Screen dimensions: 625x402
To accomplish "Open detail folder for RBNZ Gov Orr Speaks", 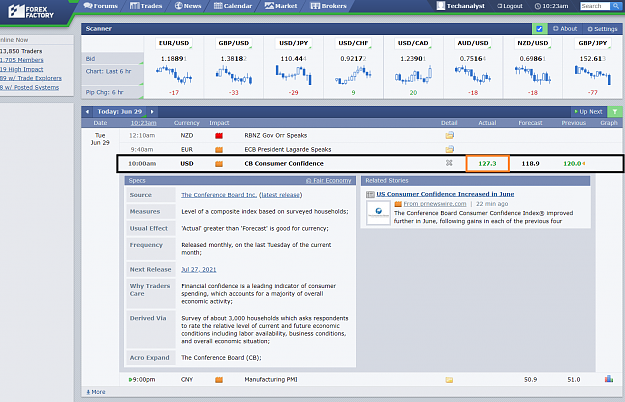I will (x=449, y=135).
